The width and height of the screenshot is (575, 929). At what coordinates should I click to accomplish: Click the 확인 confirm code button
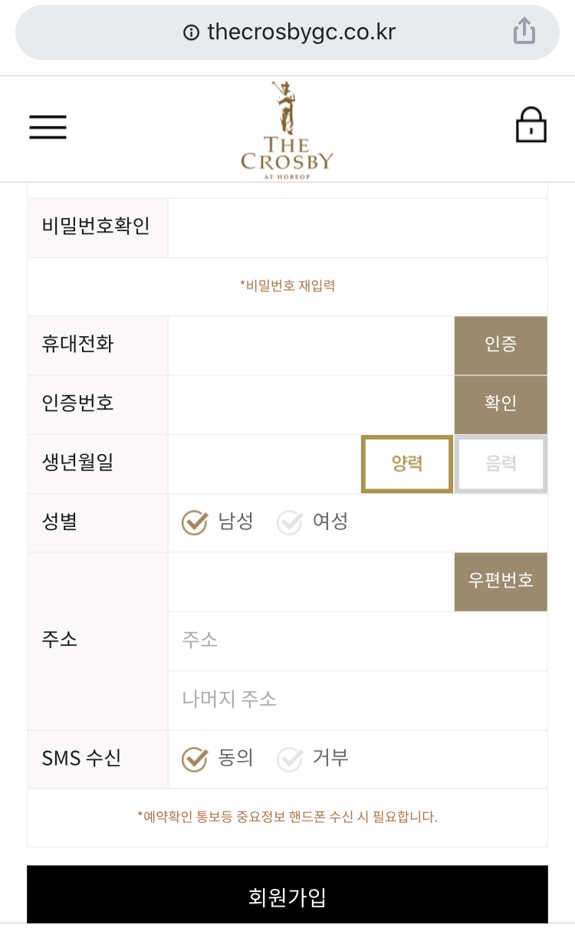click(x=501, y=404)
